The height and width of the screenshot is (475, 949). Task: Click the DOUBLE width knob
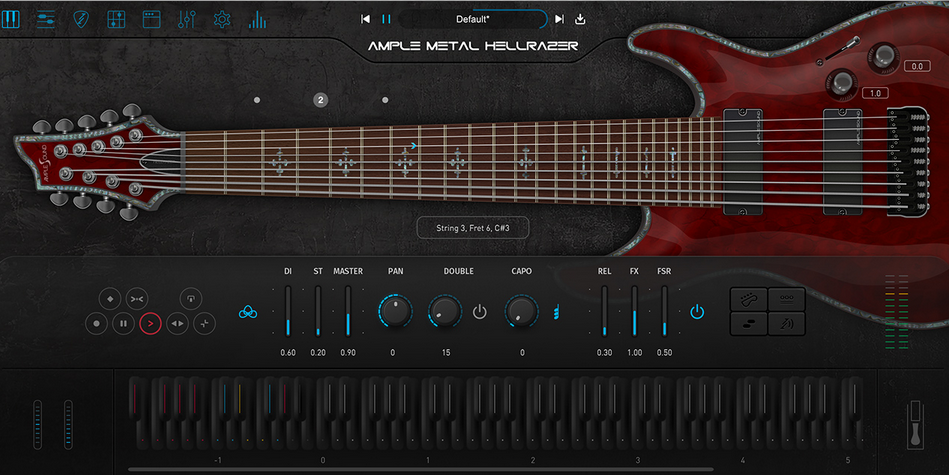(x=445, y=312)
